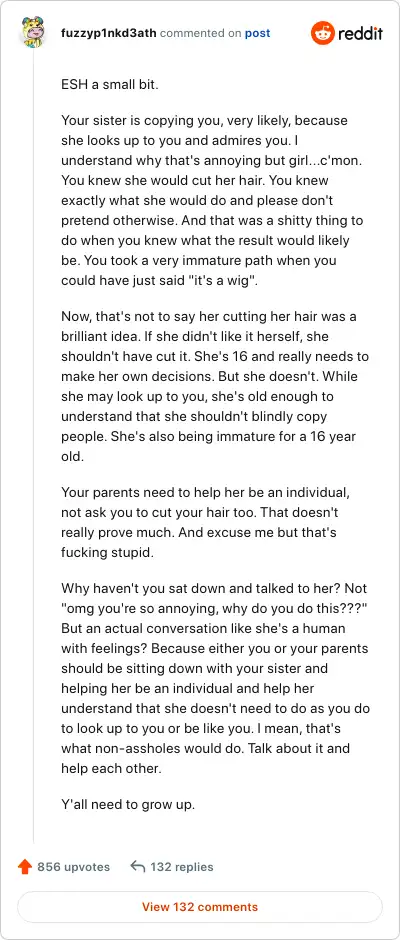The width and height of the screenshot is (400, 940).
Task: Open fuzzyp1nkd3ath's avatar image
Action: [x=33, y=34]
